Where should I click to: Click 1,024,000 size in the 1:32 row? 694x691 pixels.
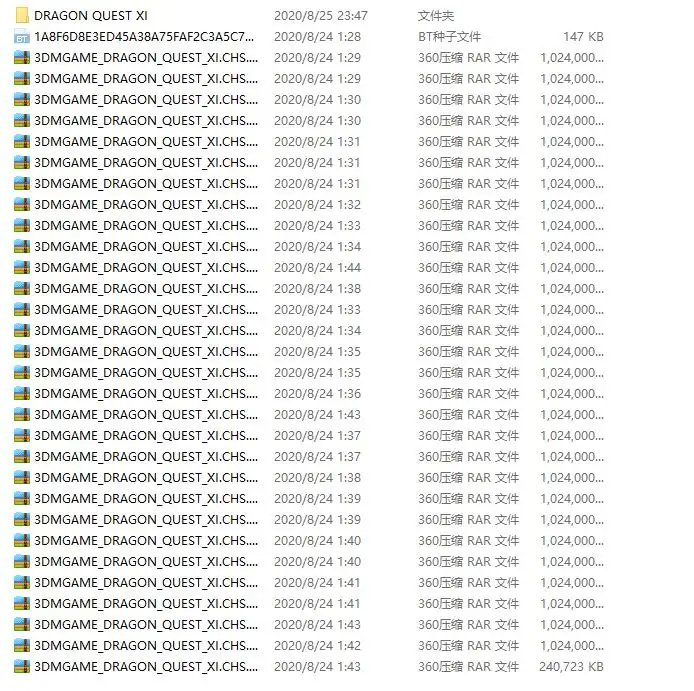[x=572, y=205]
